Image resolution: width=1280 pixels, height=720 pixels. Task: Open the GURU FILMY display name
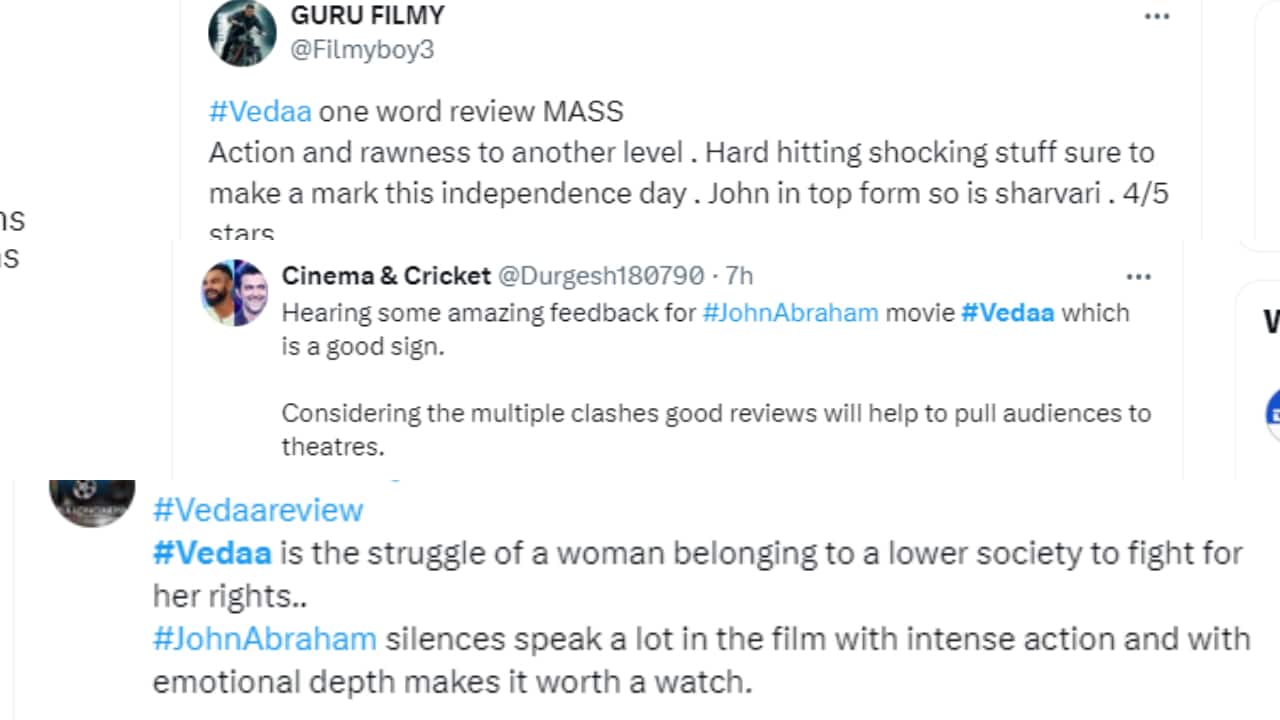[367, 16]
